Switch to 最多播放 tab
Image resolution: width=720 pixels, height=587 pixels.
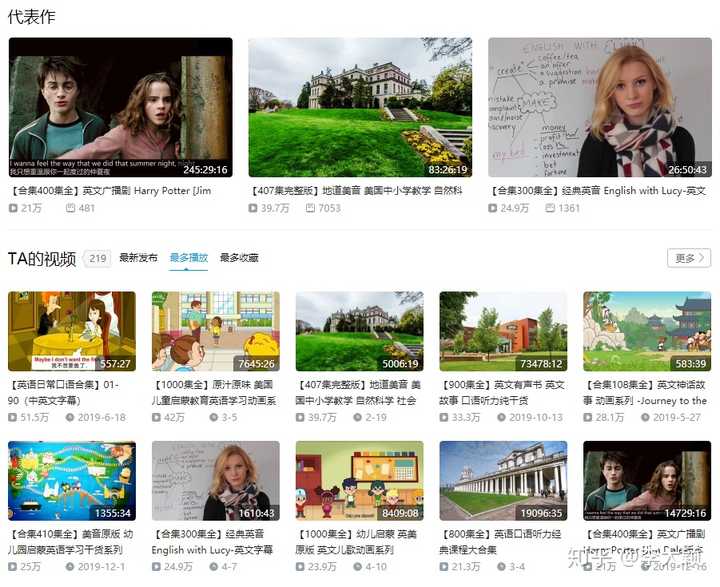click(x=189, y=258)
